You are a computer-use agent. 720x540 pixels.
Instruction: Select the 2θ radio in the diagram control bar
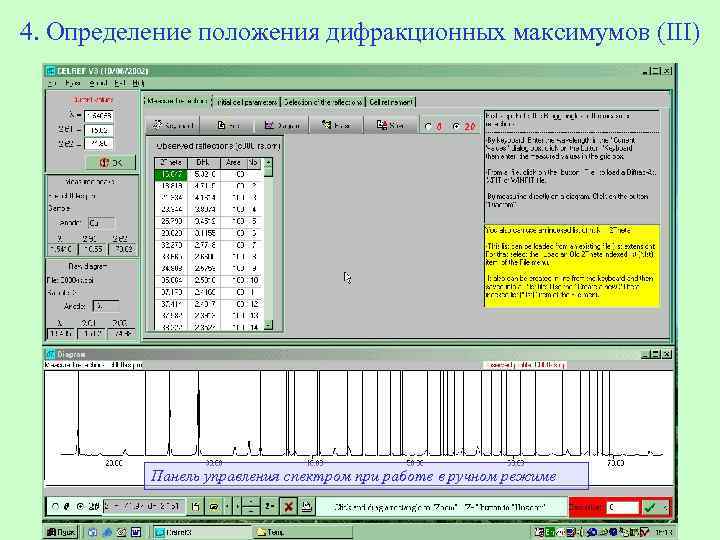pyautogui.click(x=80, y=506)
